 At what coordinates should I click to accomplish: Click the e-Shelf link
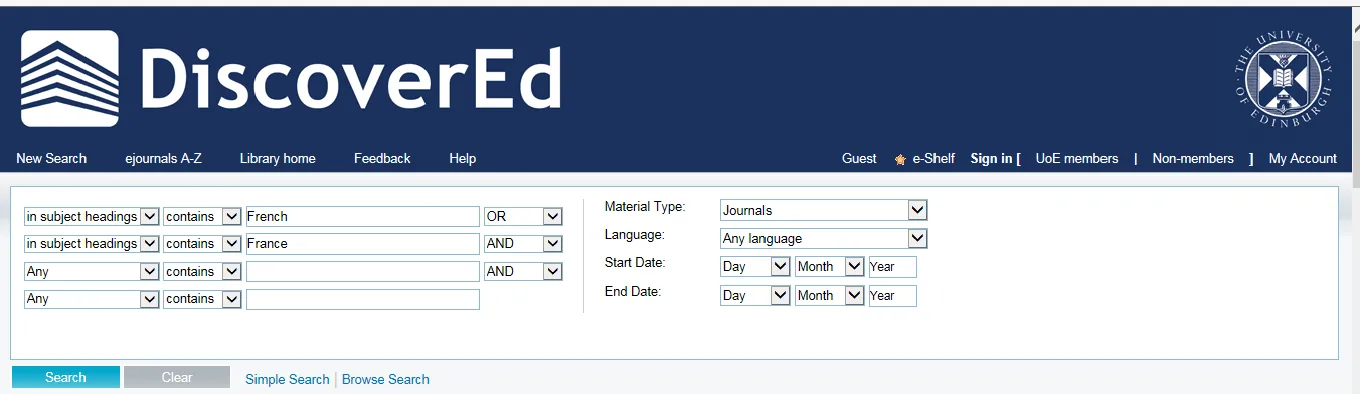tap(933, 158)
